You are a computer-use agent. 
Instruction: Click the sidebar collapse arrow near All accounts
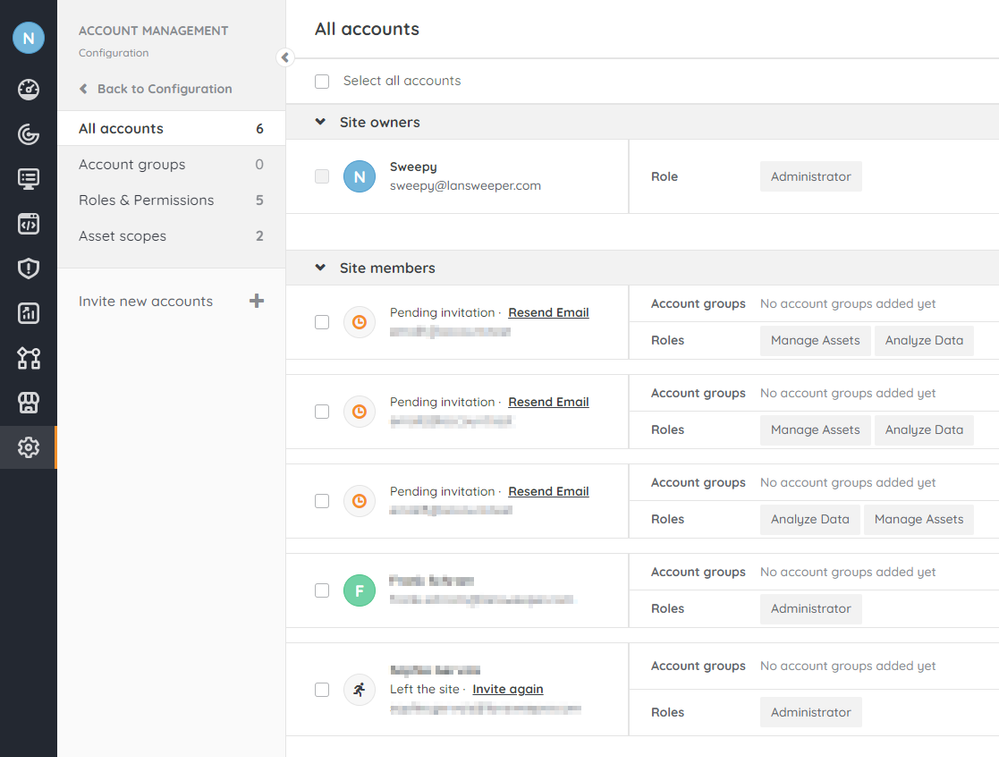pyautogui.click(x=284, y=58)
